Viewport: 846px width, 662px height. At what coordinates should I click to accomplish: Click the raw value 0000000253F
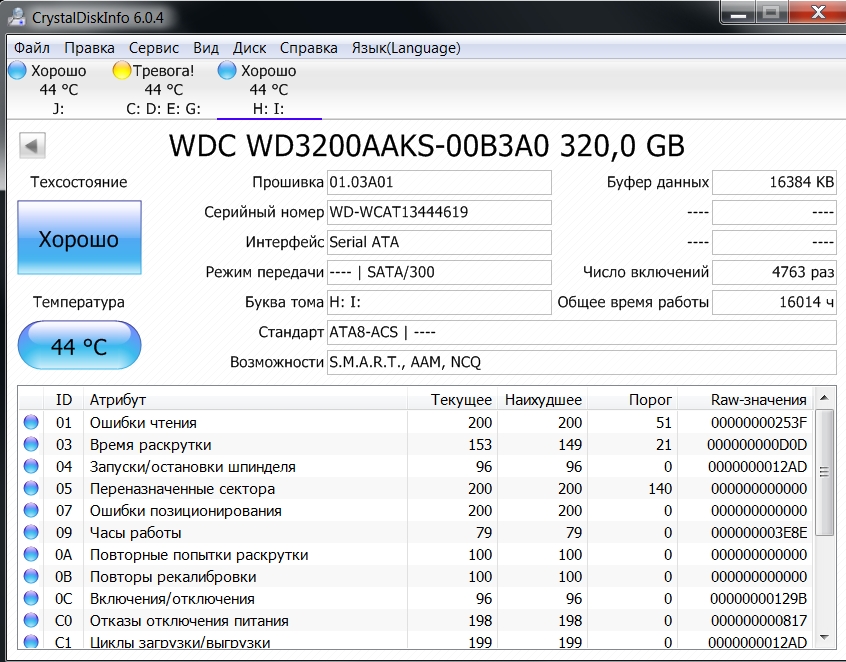coord(759,422)
